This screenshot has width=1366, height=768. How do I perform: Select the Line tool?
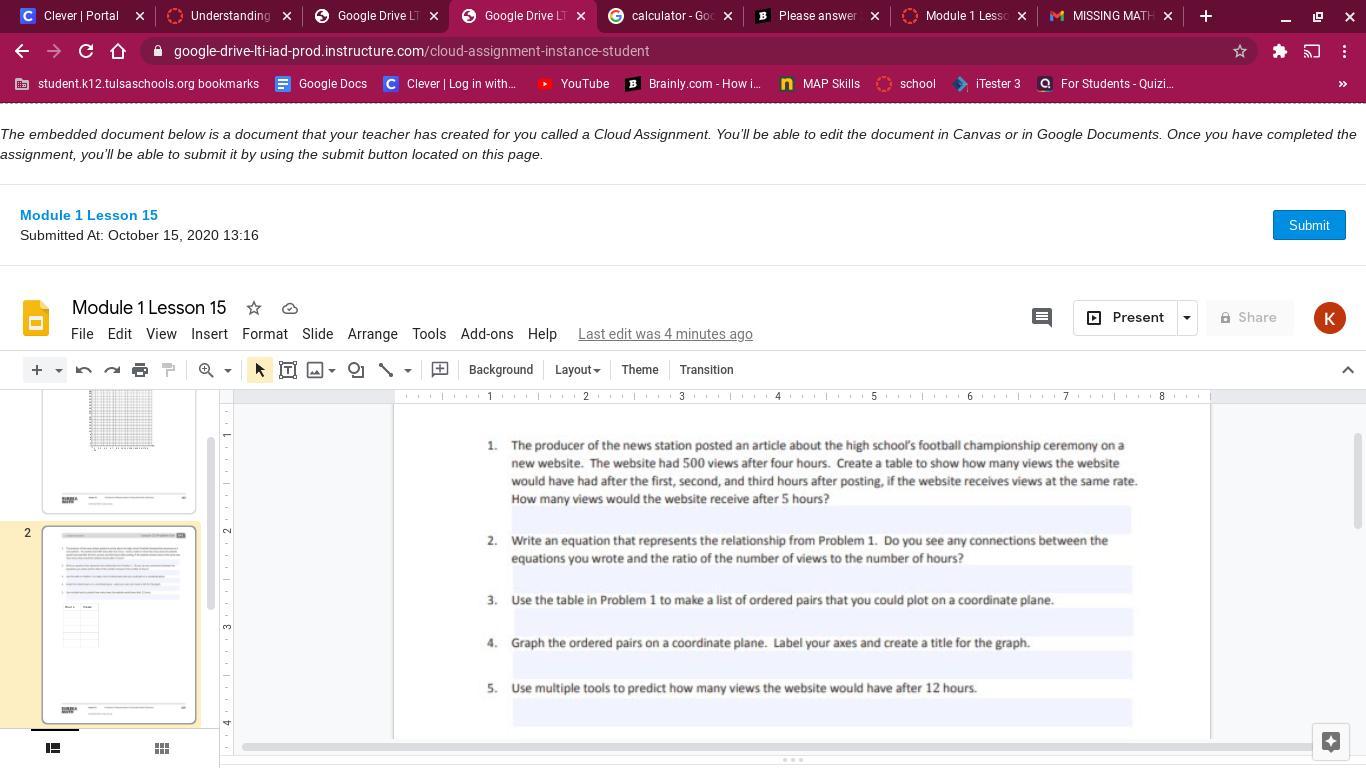pos(386,370)
